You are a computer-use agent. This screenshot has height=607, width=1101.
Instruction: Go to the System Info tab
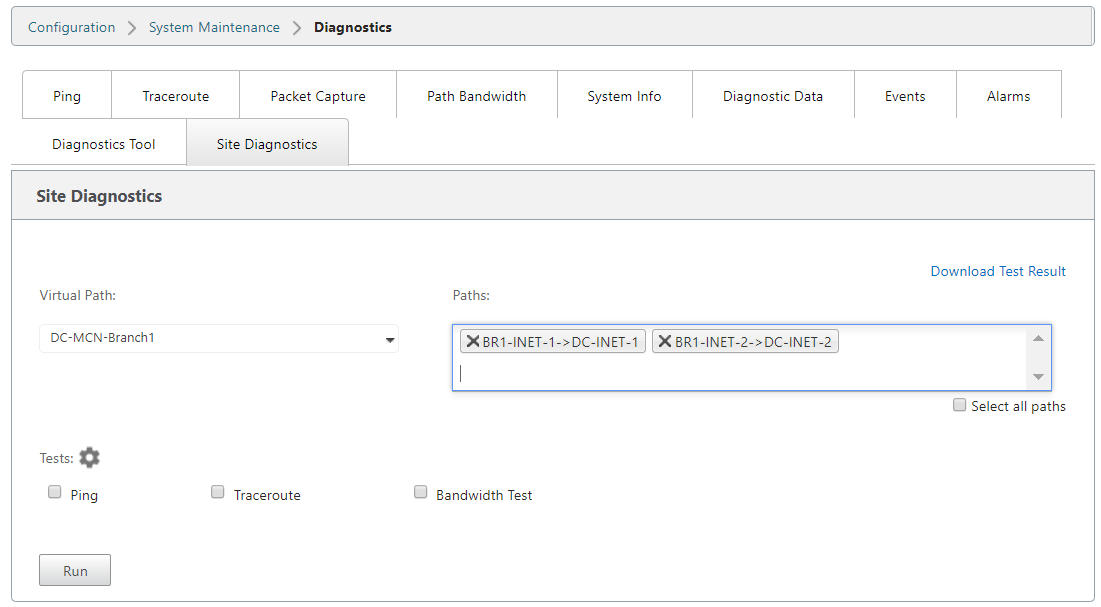(624, 96)
